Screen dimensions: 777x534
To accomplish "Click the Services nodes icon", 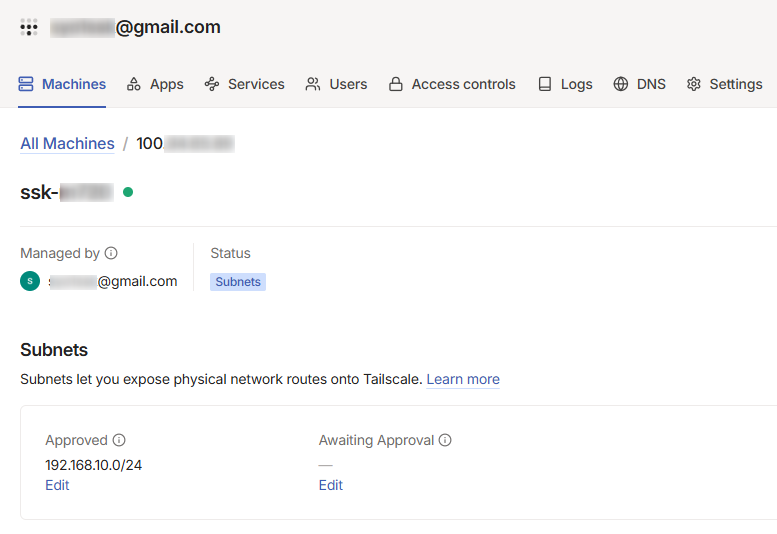I will [212, 84].
